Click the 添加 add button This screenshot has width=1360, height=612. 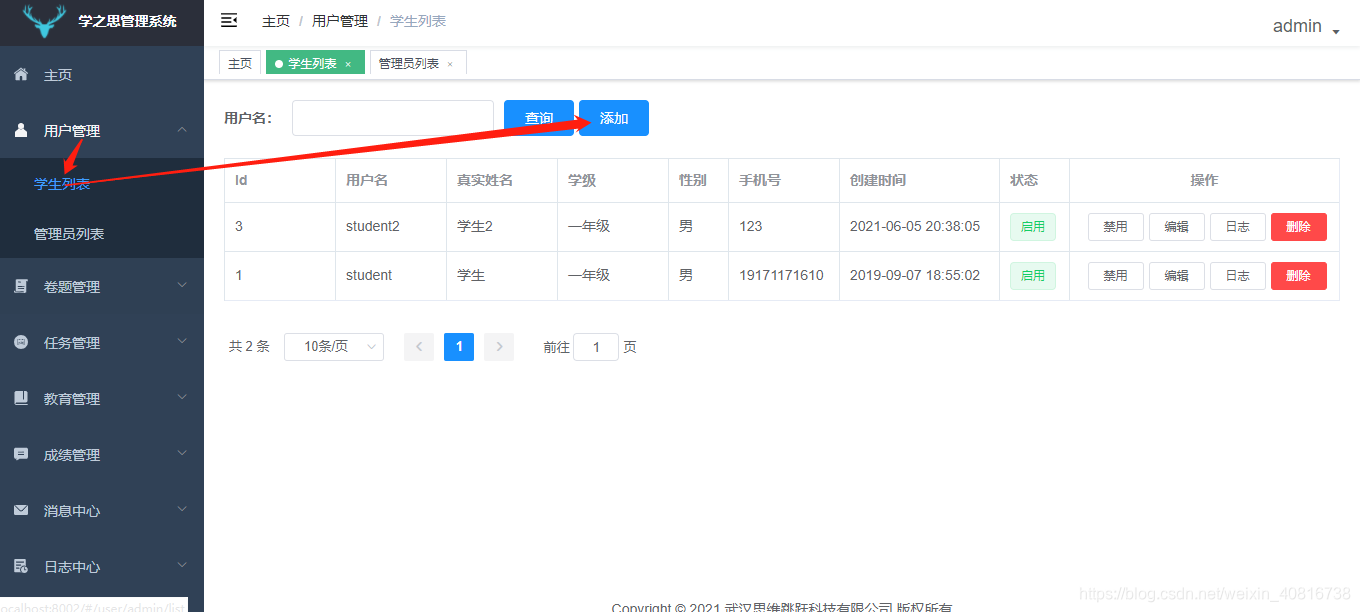(614, 118)
